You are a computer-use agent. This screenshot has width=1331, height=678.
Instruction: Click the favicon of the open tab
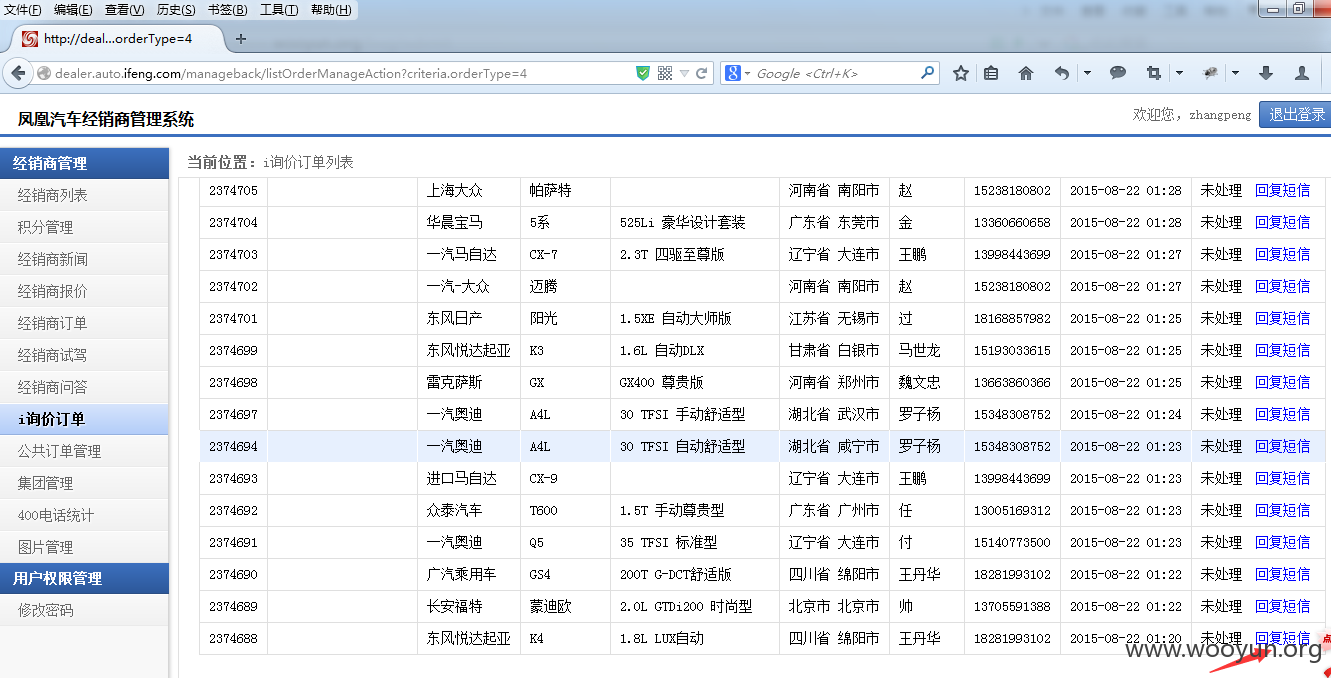click(30, 39)
